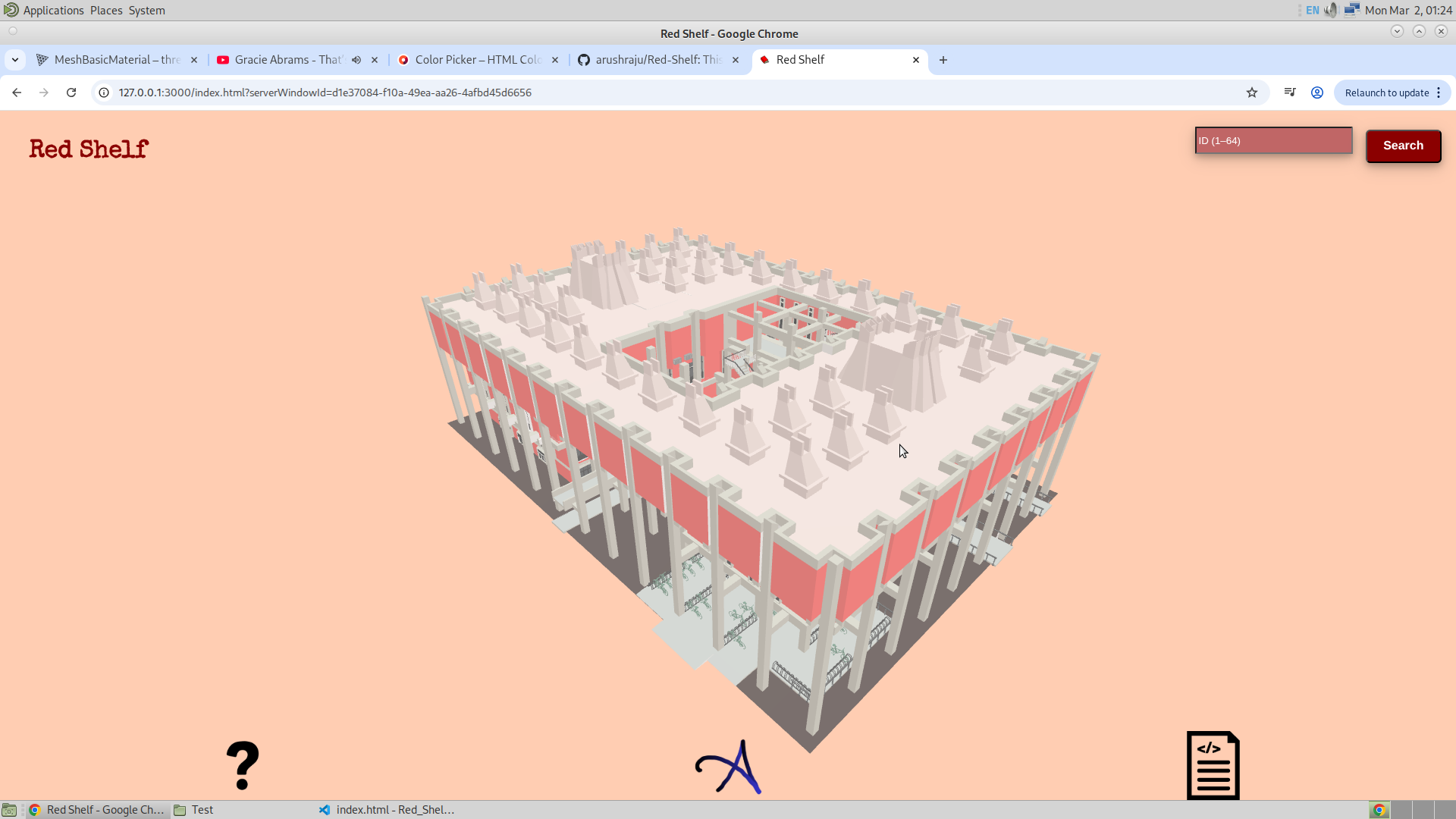1456x819 pixels.
Task: Open the code document icon
Action: pyautogui.click(x=1213, y=765)
